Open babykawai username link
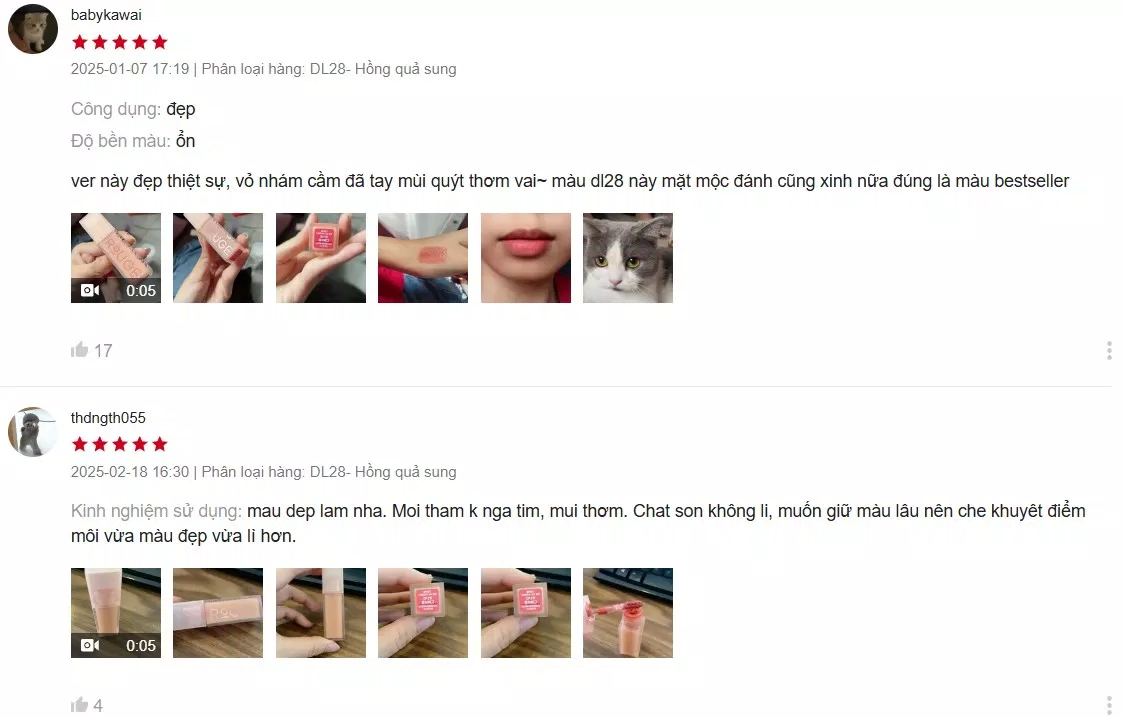1122x717 pixels. pyautogui.click(x=106, y=15)
